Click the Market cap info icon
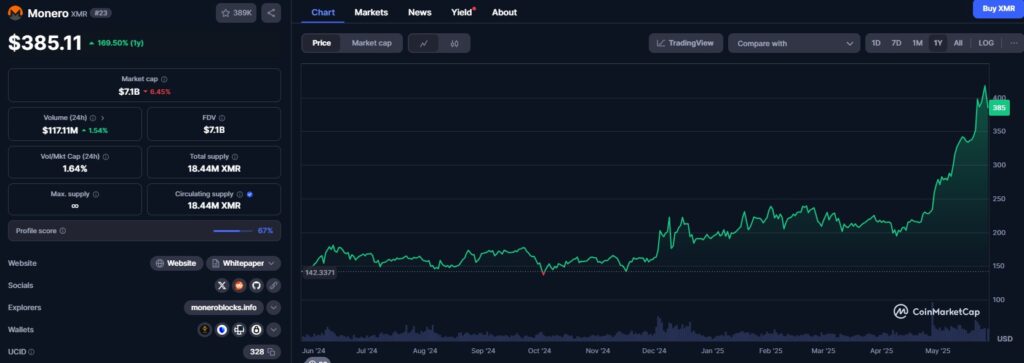This screenshot has width=1024, height=363. (x=164, y=78)
